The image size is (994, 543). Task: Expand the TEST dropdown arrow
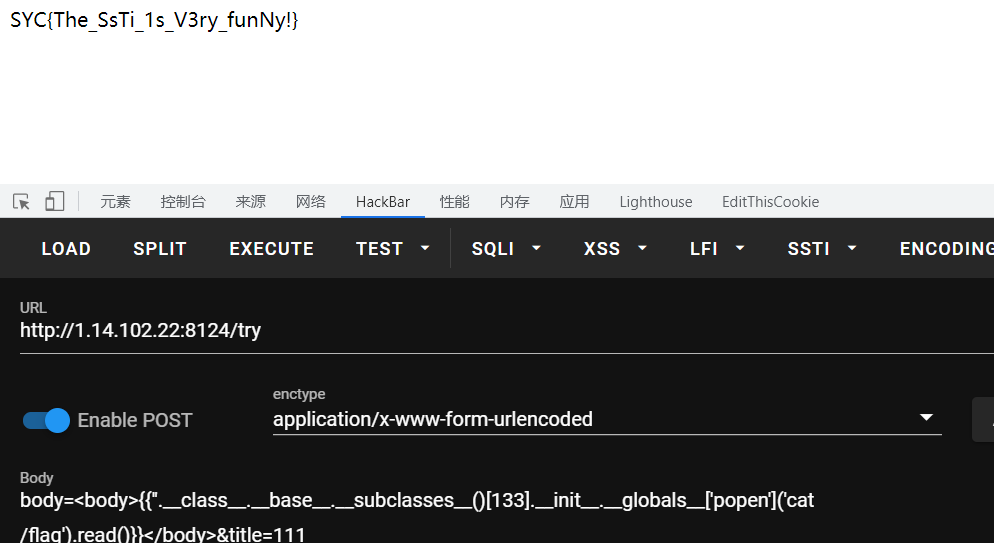click(x=425, y=249)
